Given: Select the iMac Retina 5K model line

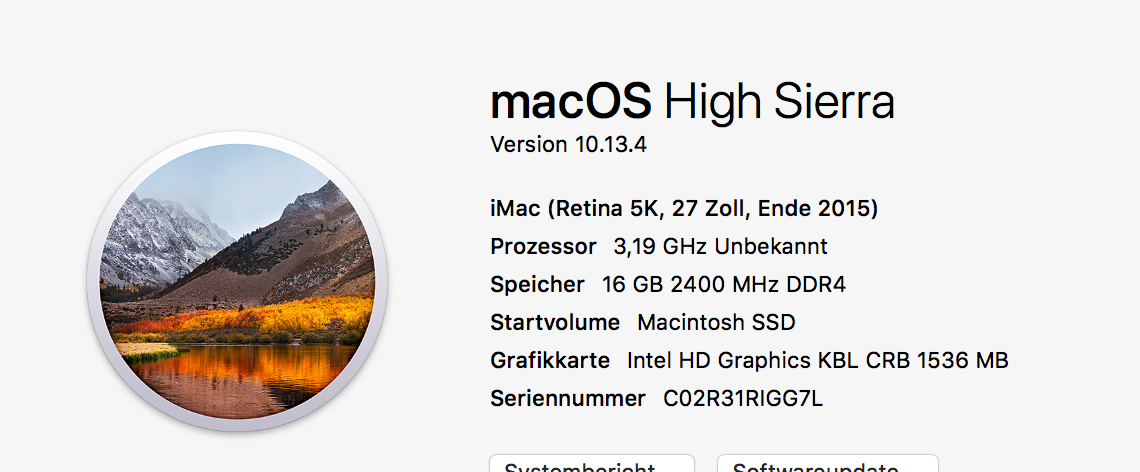Looking at the screenshot, I should coord(684,209).
